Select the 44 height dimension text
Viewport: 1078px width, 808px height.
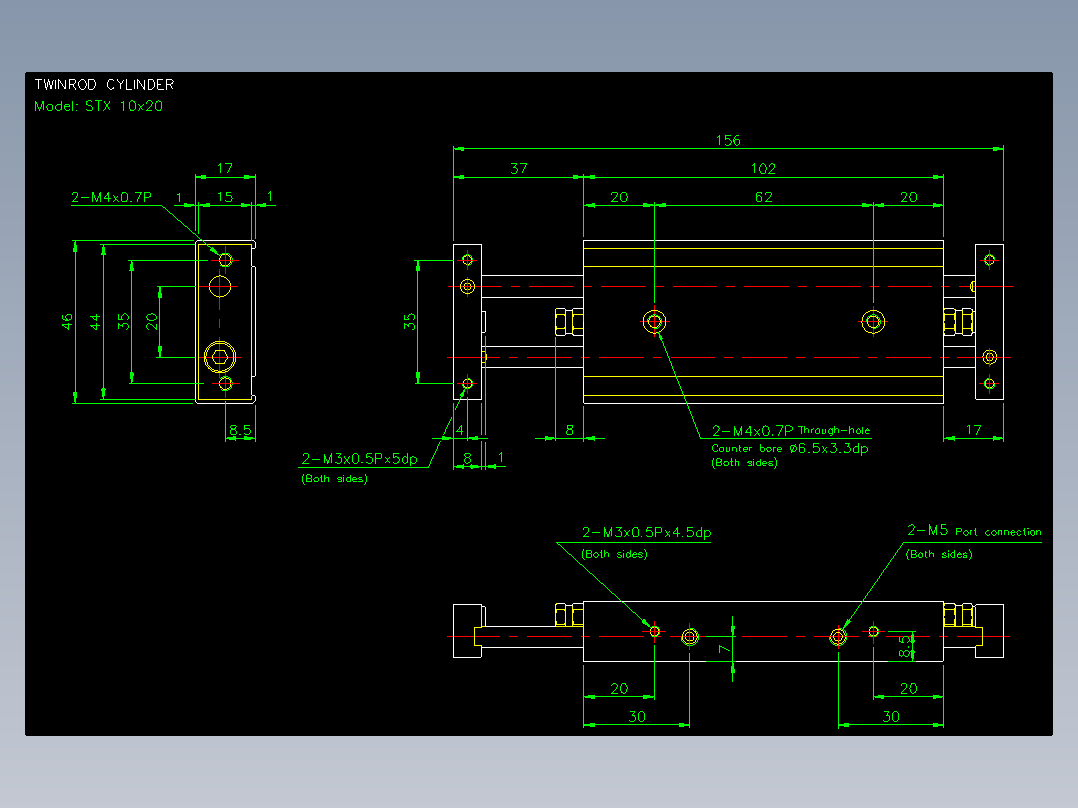point(95,321)
